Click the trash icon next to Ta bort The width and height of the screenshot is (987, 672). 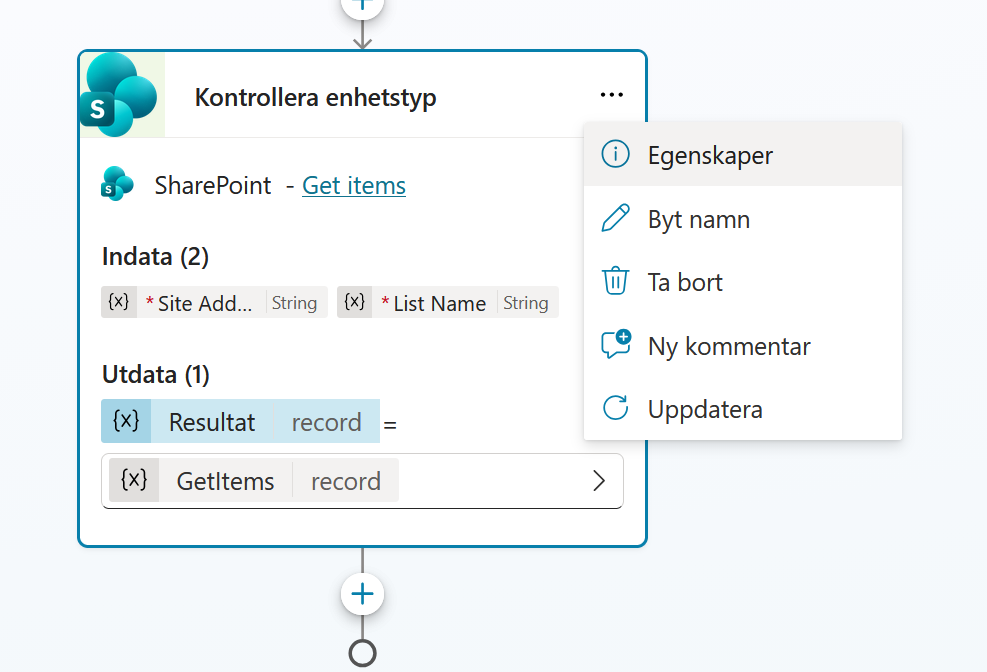click(615, 281)
